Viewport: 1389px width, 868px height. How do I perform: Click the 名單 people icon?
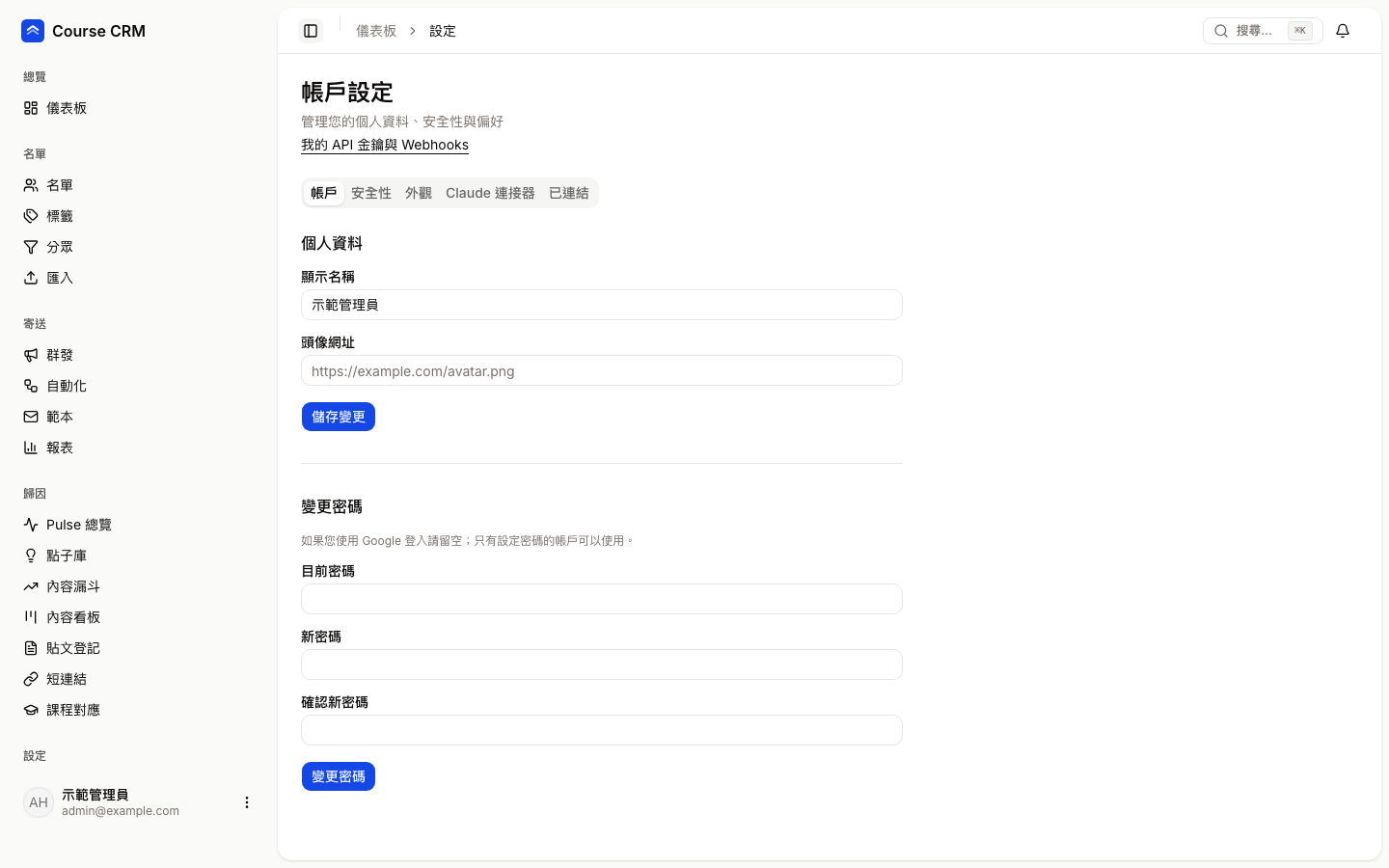[31, 185]
